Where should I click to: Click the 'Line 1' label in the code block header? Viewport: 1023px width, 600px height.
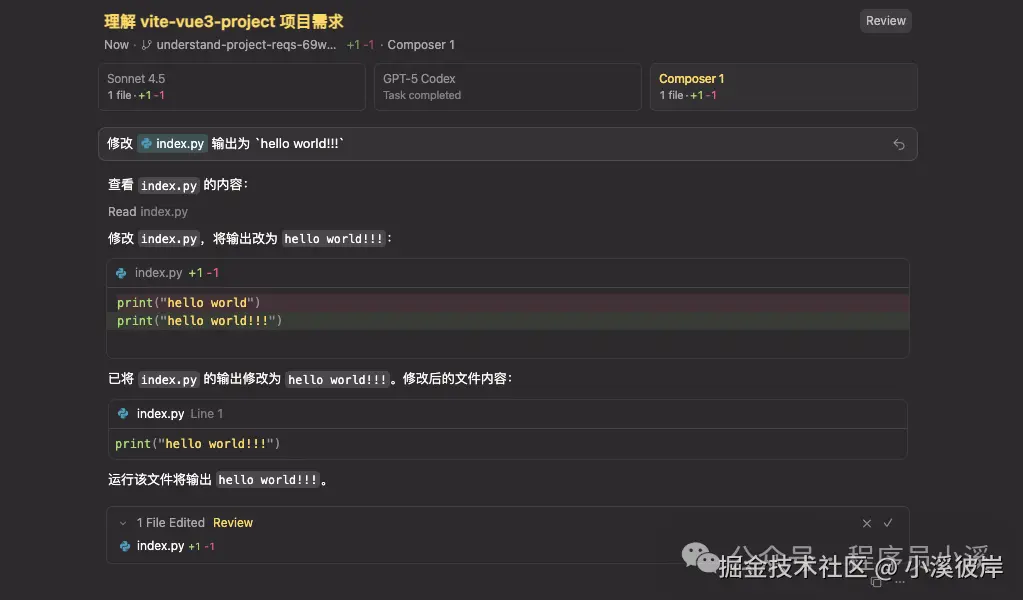207,413
